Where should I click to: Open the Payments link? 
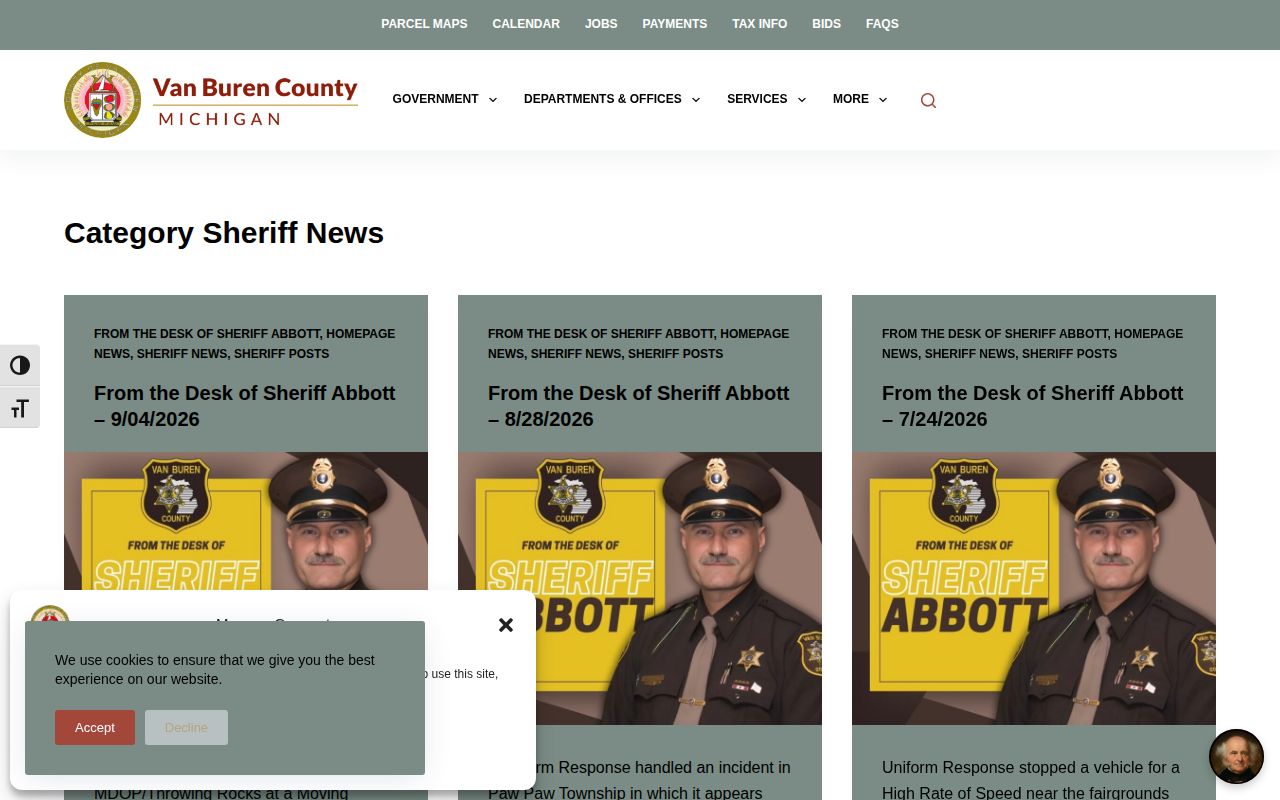tap(674, 24)
